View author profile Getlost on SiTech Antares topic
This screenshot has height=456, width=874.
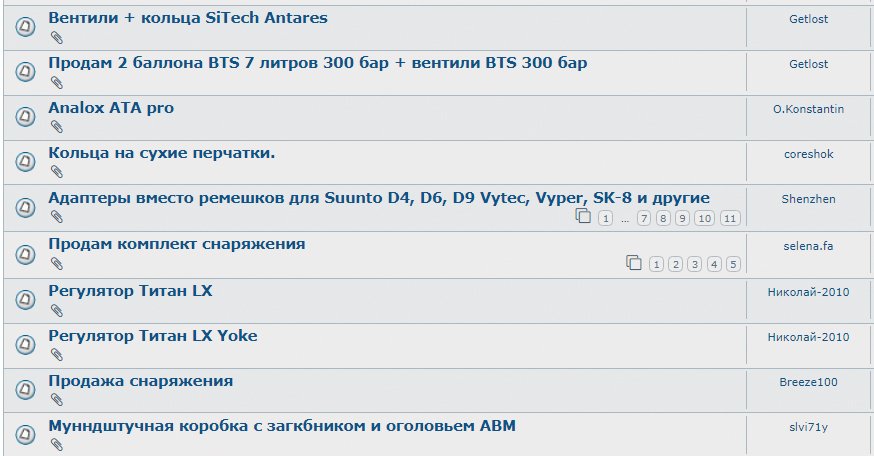[808, 19]
